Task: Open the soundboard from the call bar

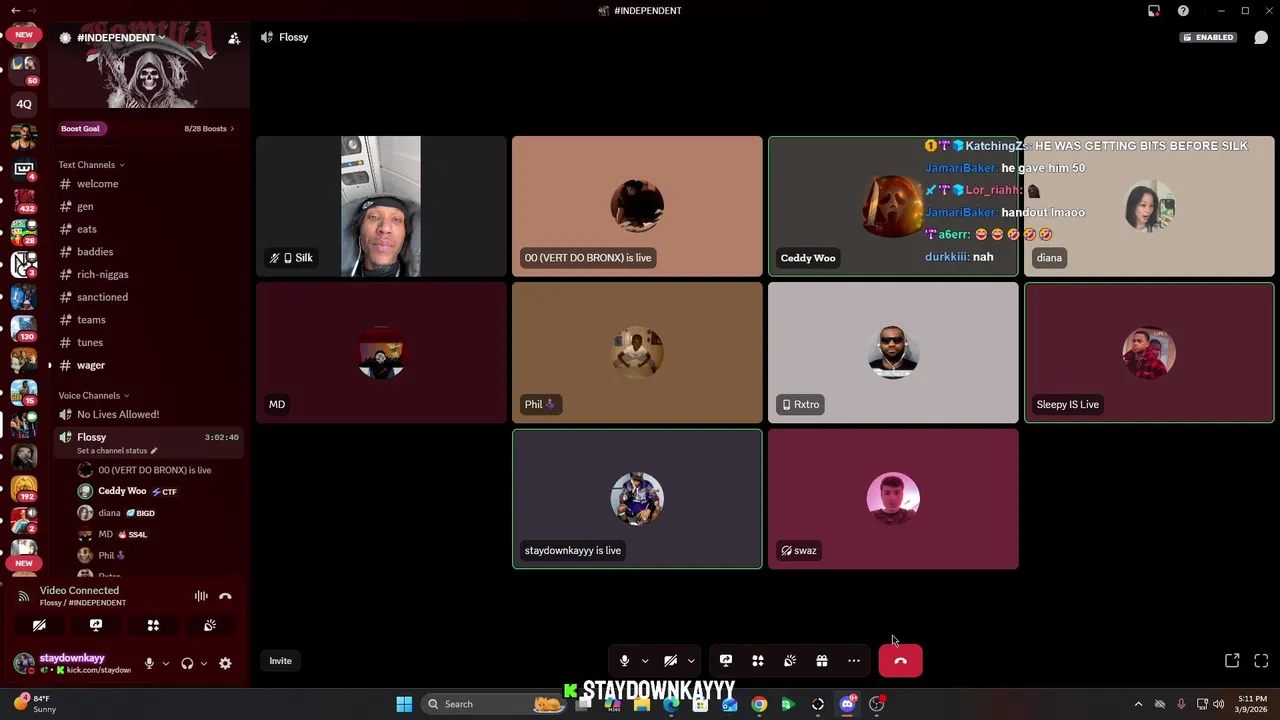Action: point(790,661)
